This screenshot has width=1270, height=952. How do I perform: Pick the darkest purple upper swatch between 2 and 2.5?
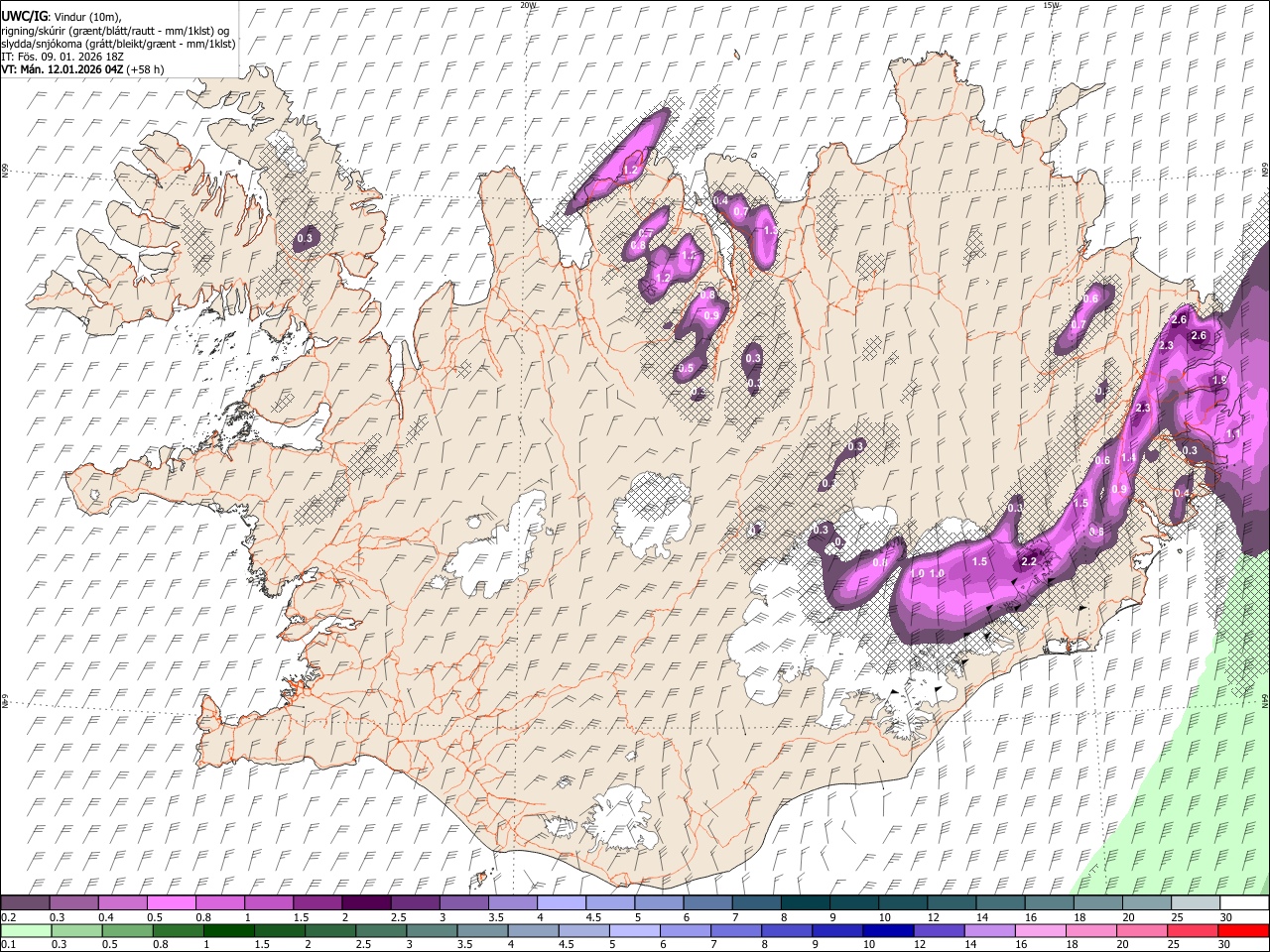[x=366, y=902]
